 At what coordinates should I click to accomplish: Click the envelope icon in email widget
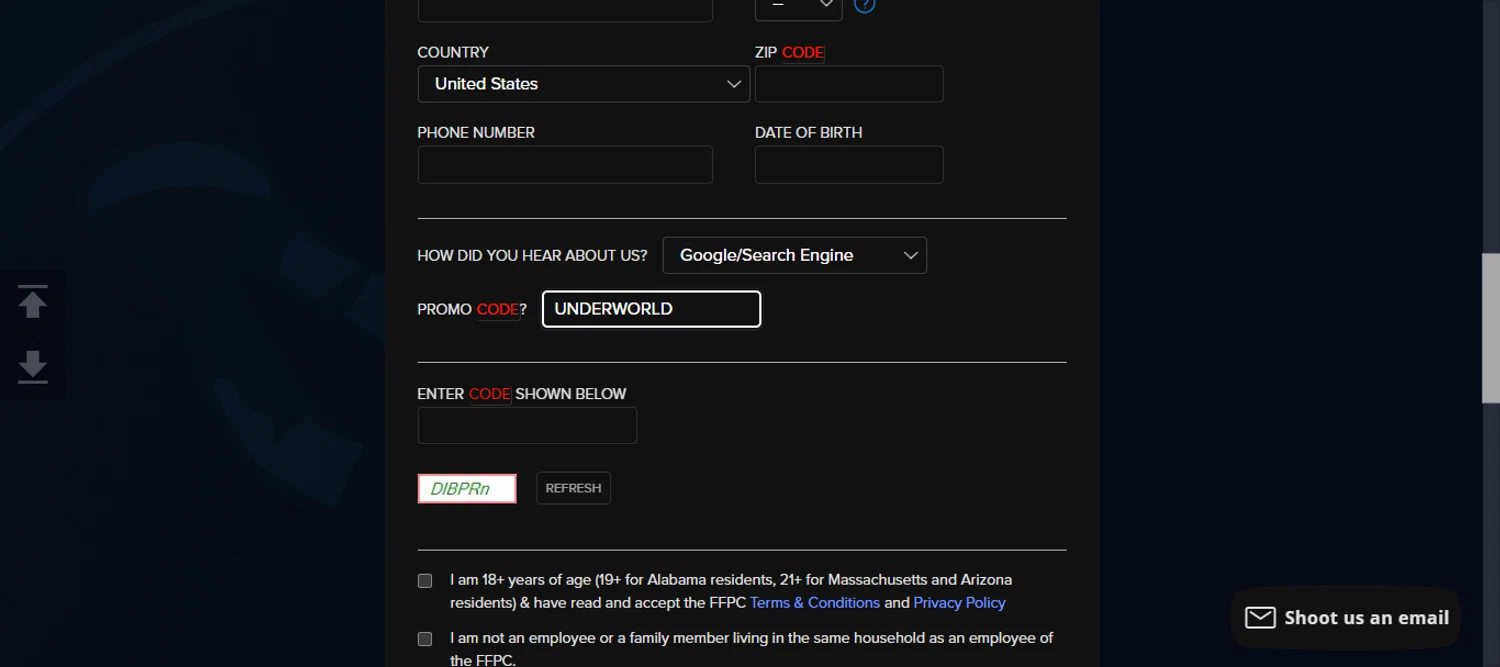[1260, 617]
